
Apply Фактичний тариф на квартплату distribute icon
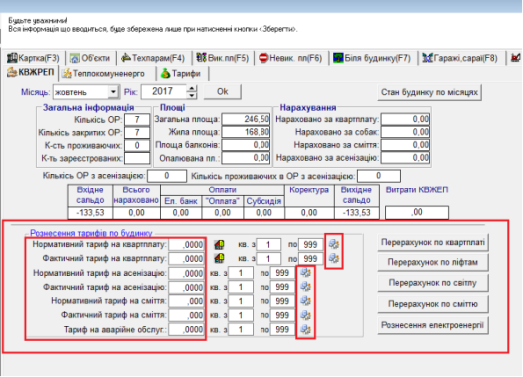(334, 258)
